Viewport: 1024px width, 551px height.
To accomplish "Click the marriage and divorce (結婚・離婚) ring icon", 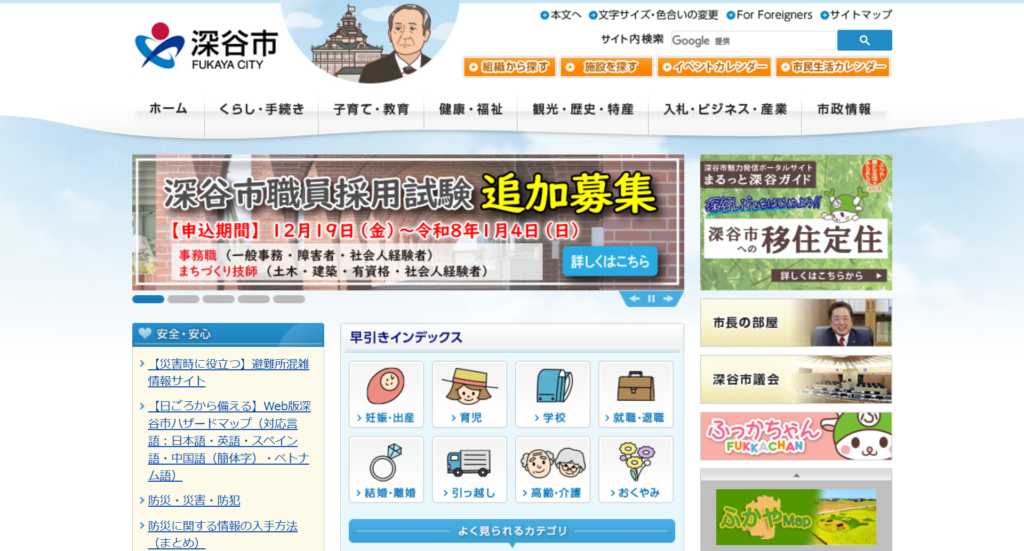I will [386, 469].
